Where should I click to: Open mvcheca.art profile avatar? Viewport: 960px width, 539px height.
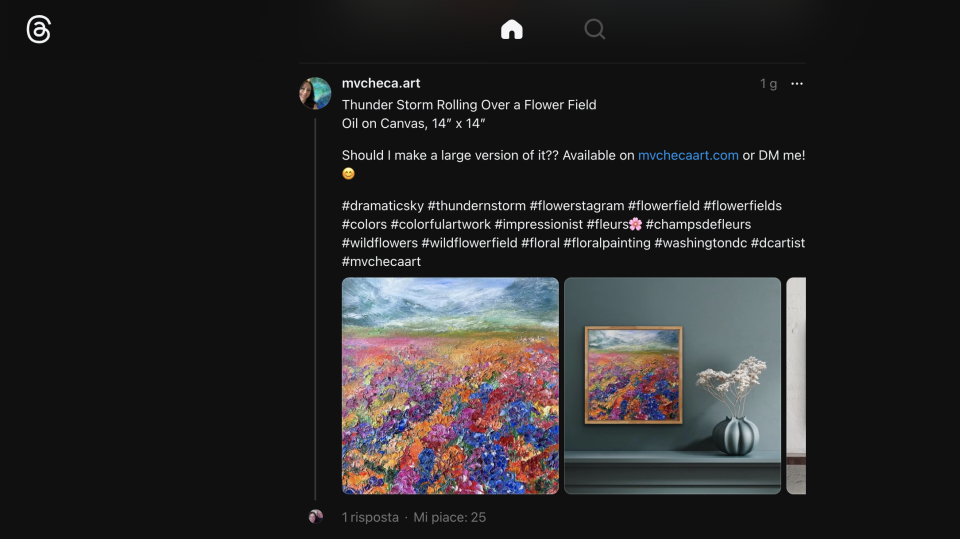(x=315, y=93)
